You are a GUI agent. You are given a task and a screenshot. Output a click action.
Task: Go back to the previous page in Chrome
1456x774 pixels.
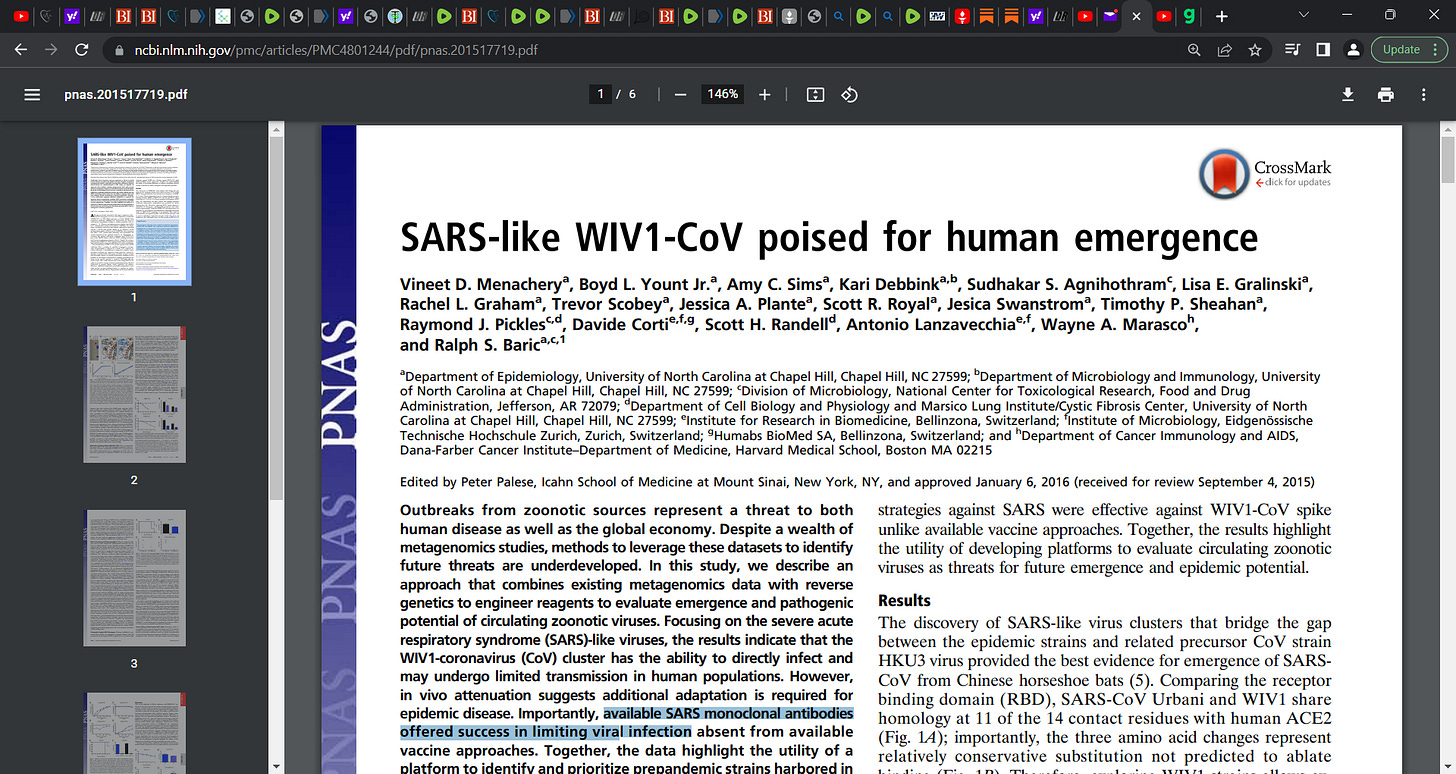[22, 49]
